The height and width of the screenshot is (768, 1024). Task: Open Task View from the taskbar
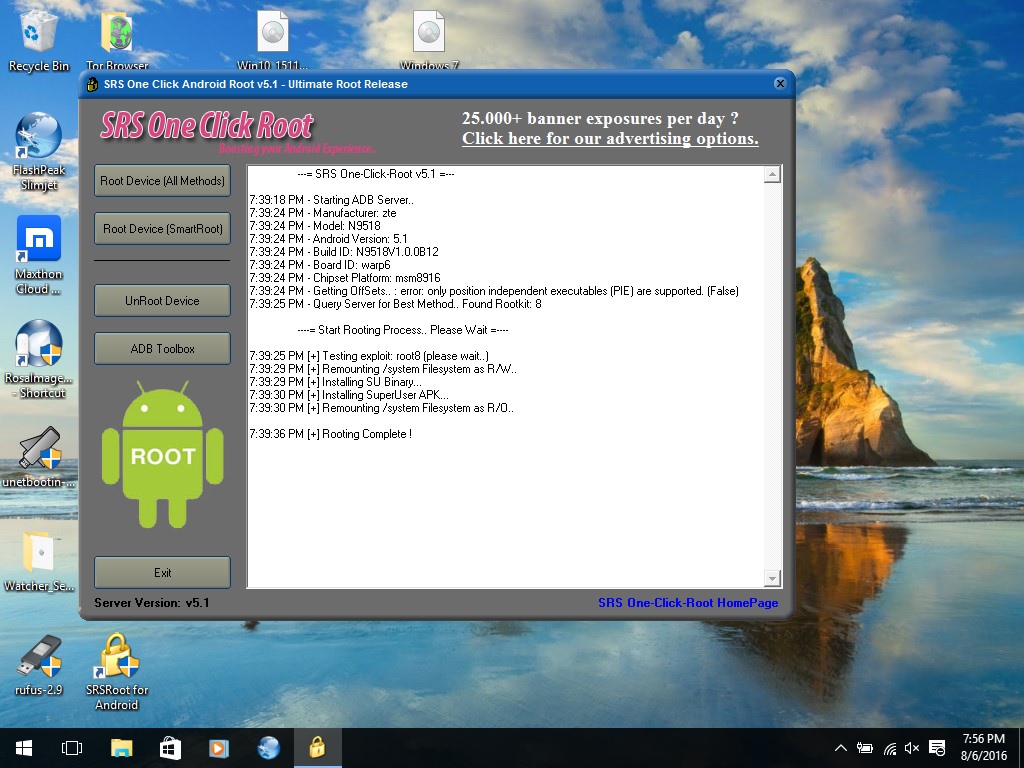71,748
